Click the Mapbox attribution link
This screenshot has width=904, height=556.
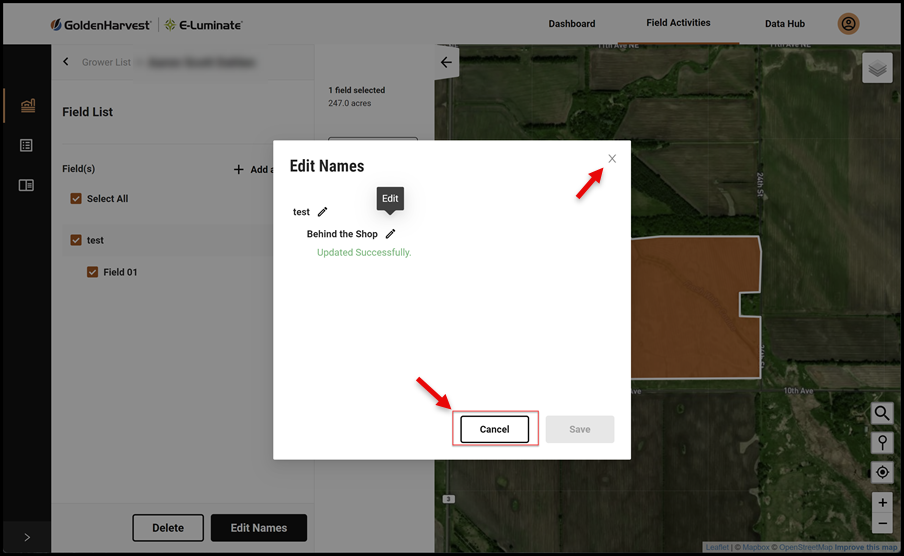(756, 547)
